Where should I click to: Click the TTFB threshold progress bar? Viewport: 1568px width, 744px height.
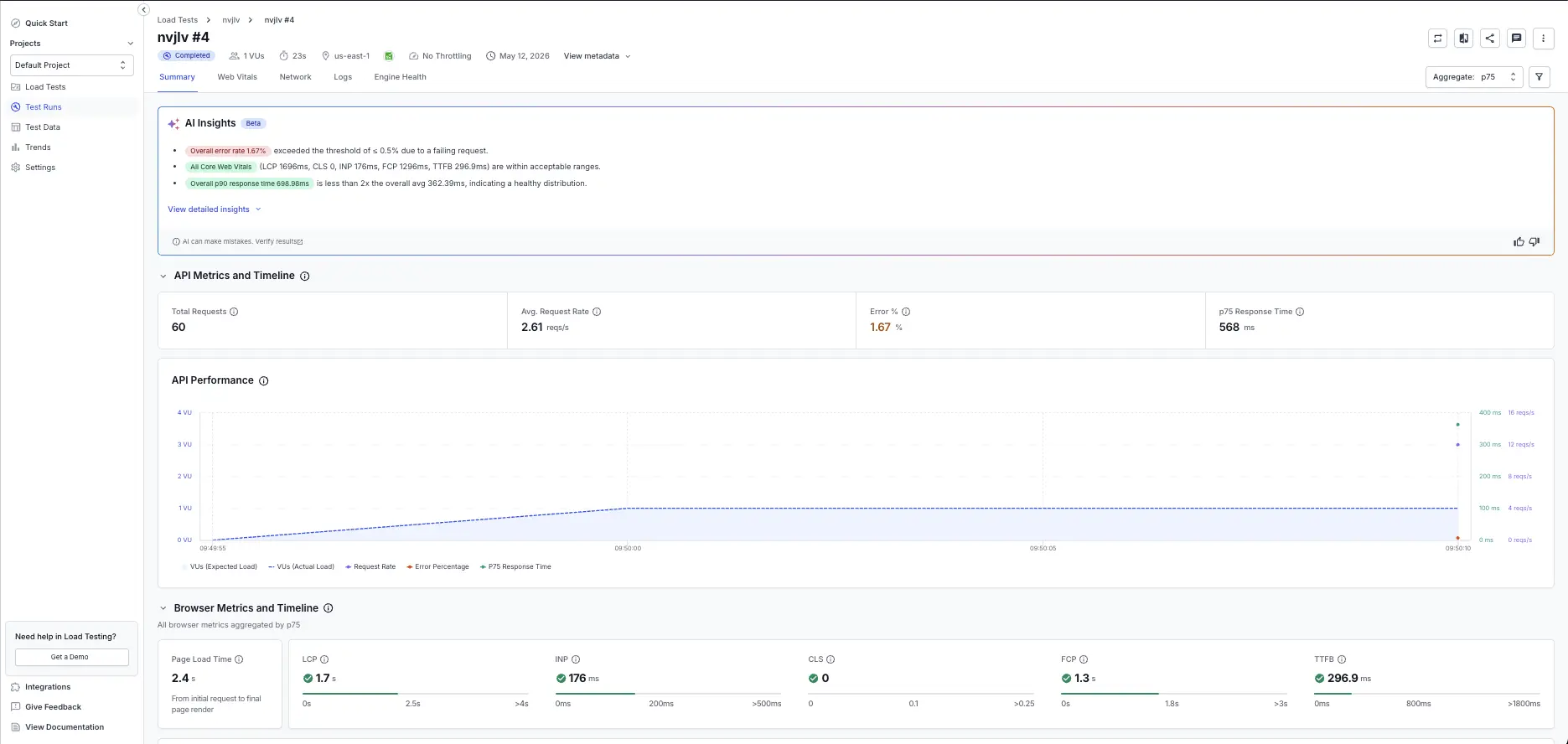tap(1427, 694)
